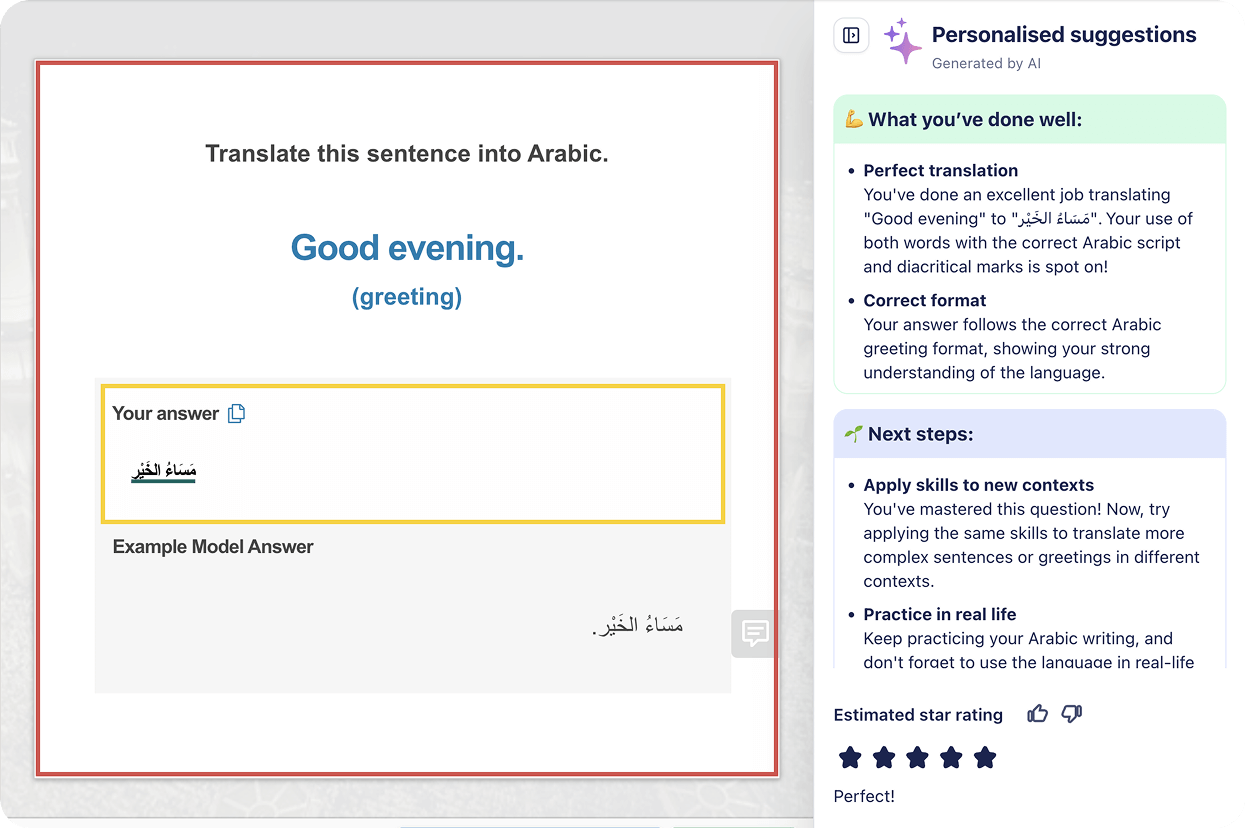Click the "Perfect translation" bullet heading

click(940, 170)
